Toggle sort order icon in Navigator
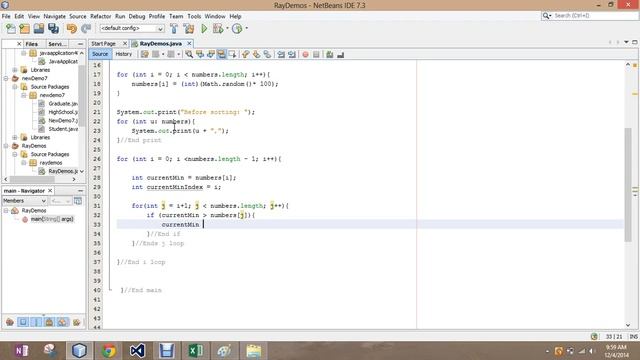Image resolution: width=640 pixels, height=360 pixels. point(76,322)
